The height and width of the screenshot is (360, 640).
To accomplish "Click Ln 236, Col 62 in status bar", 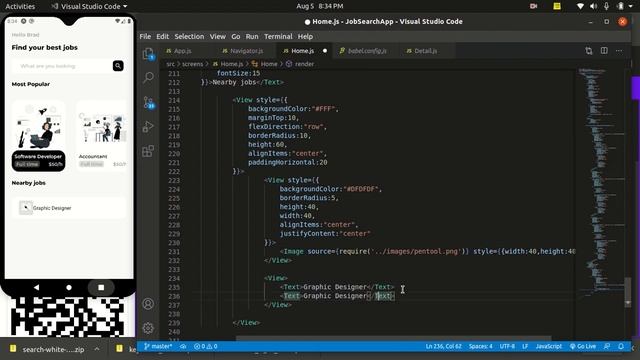I will tap(443, 346).
